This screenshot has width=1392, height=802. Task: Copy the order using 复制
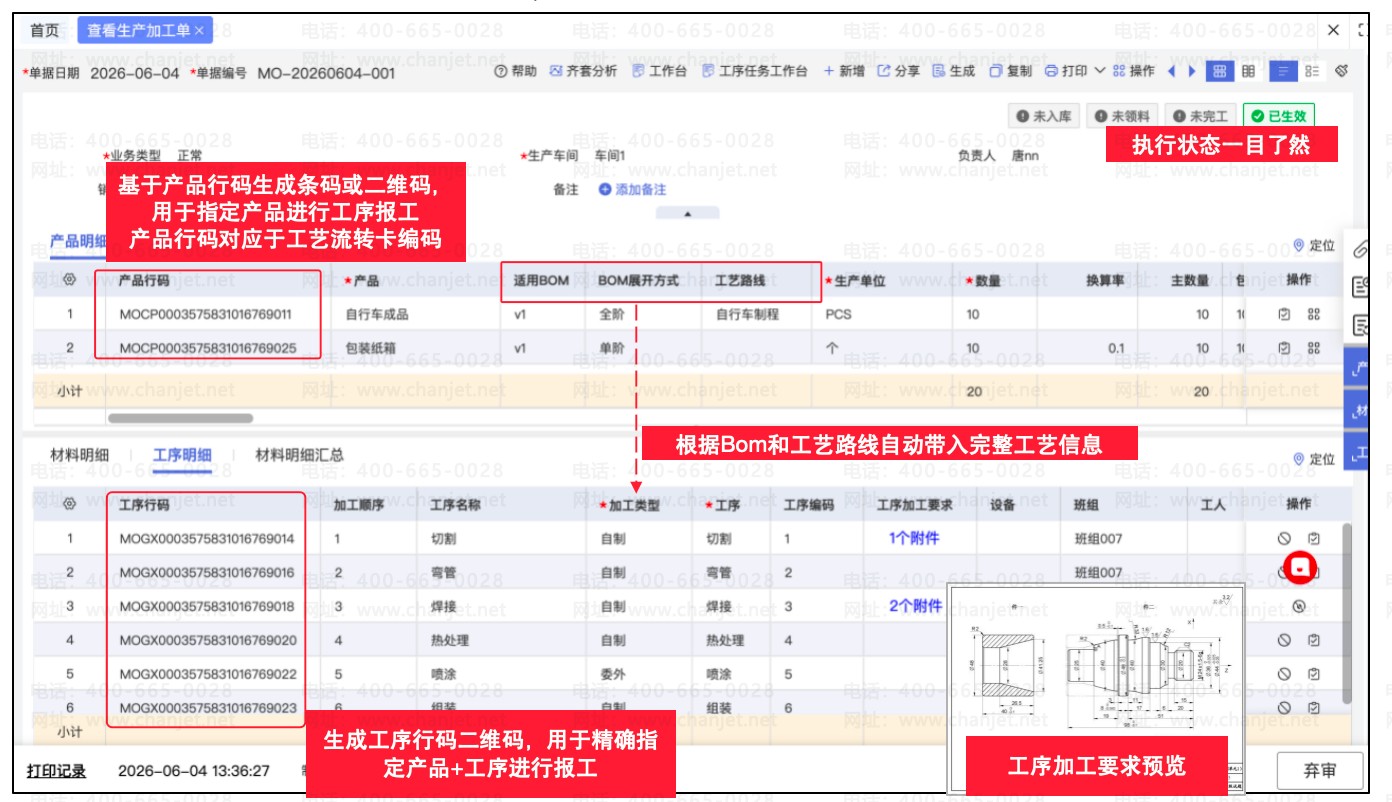[x=1010, y=72]
